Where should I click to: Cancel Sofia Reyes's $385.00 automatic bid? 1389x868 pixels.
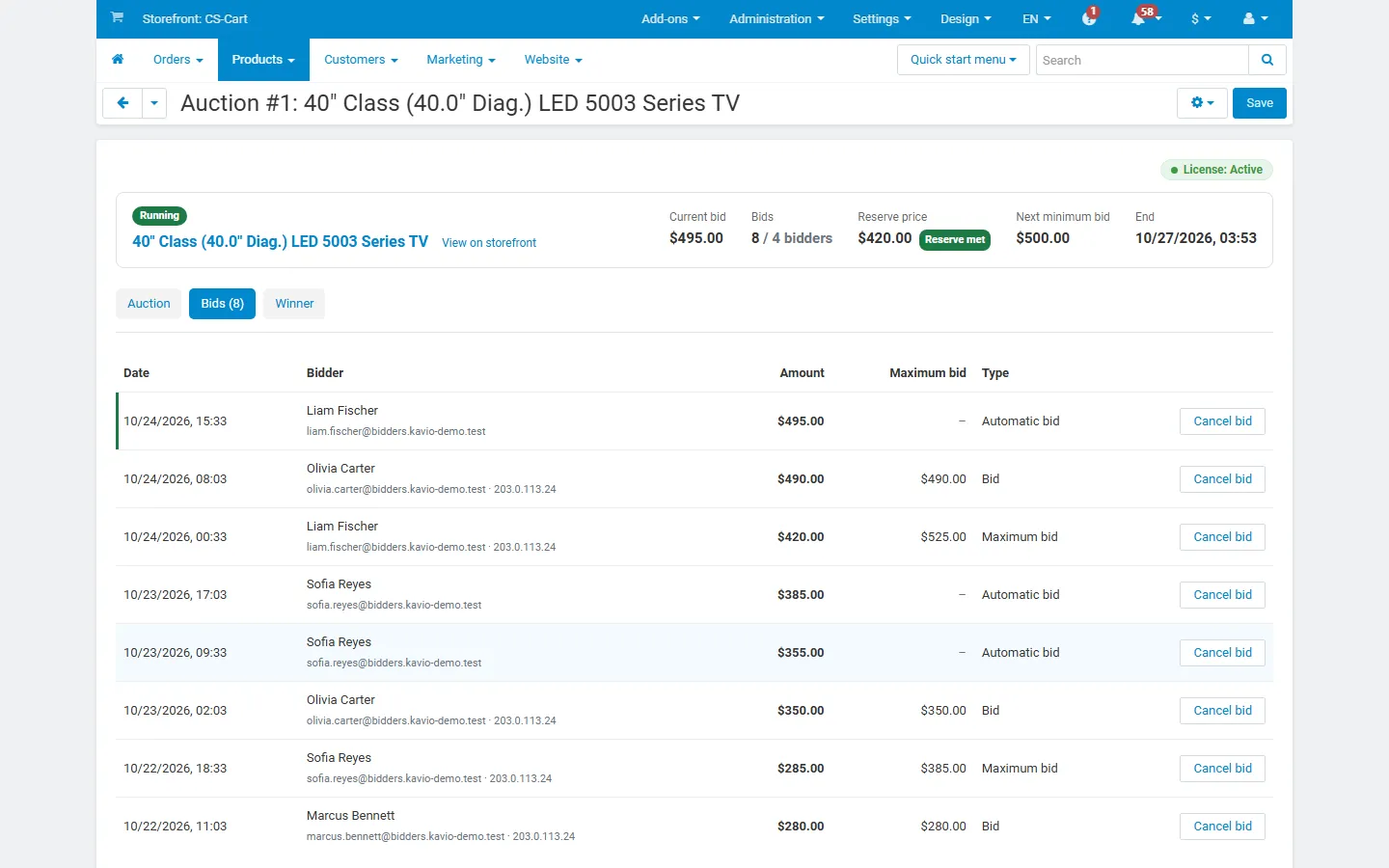tap(1222, 595)
